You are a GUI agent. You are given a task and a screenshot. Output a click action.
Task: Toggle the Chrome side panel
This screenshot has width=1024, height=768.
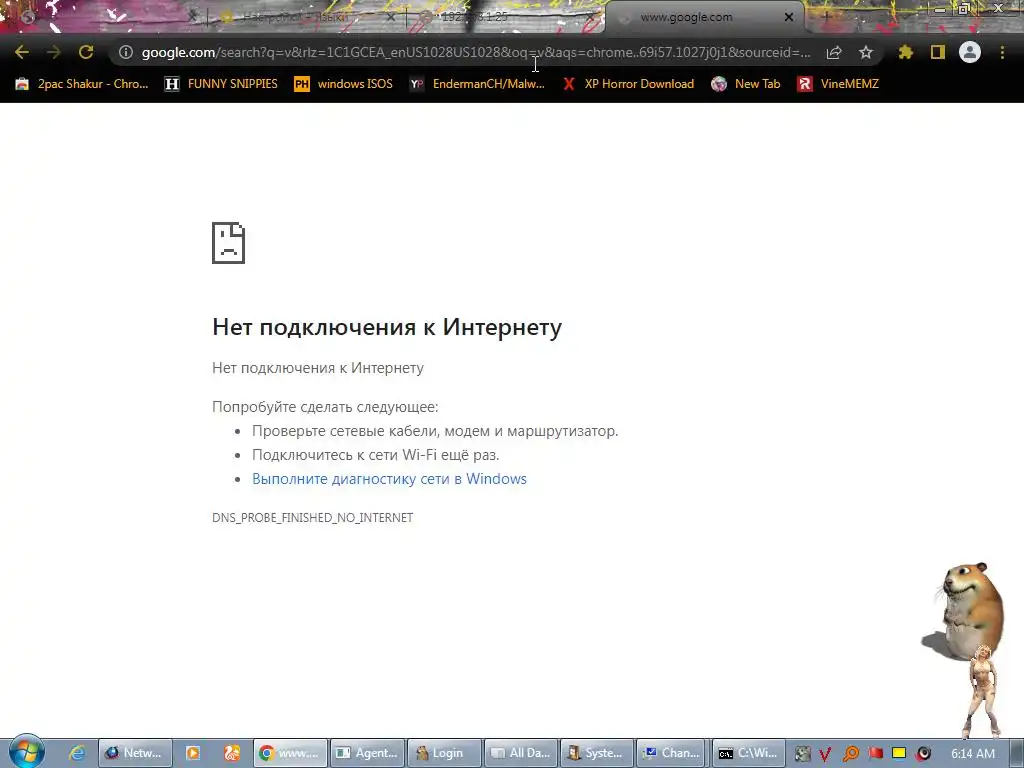click(938, 52)
